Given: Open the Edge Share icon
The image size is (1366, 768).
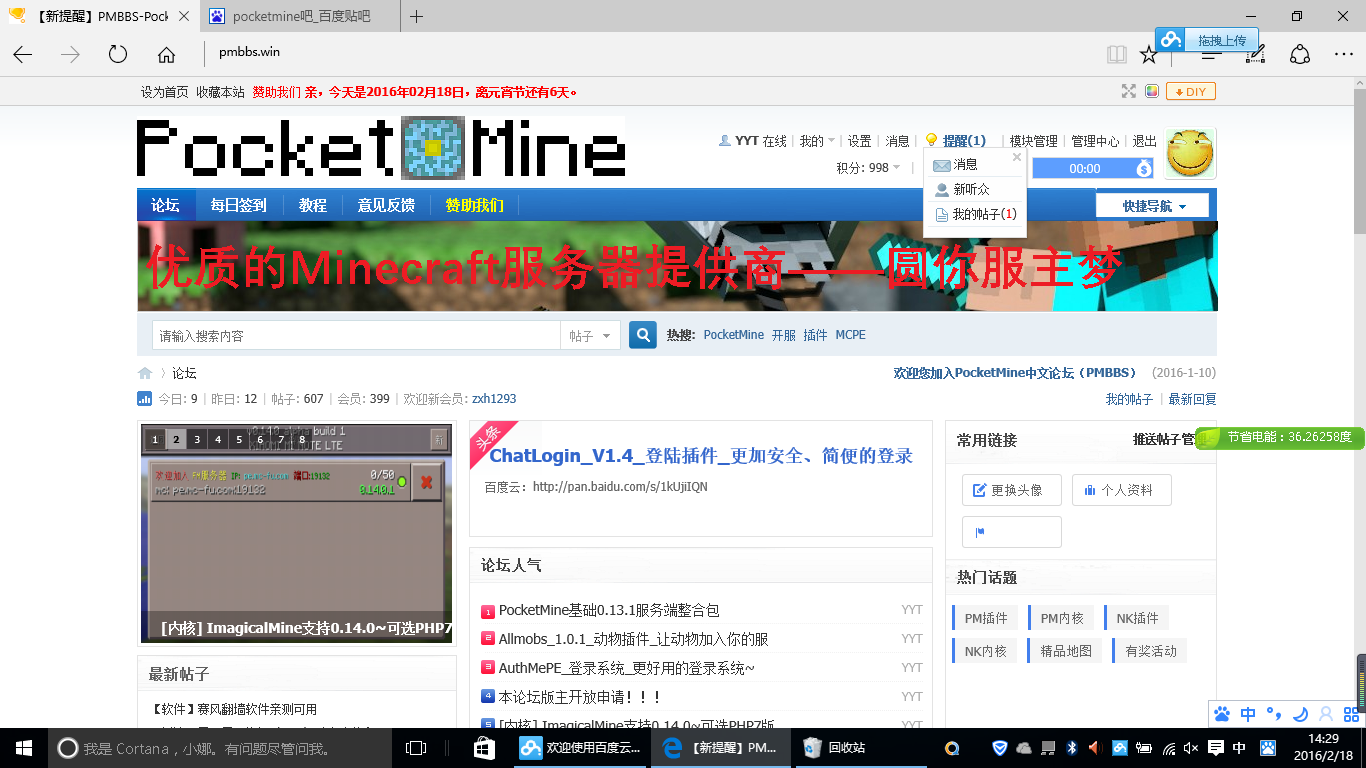Looking at the screenshot, I should click(x=1299, y=55).
